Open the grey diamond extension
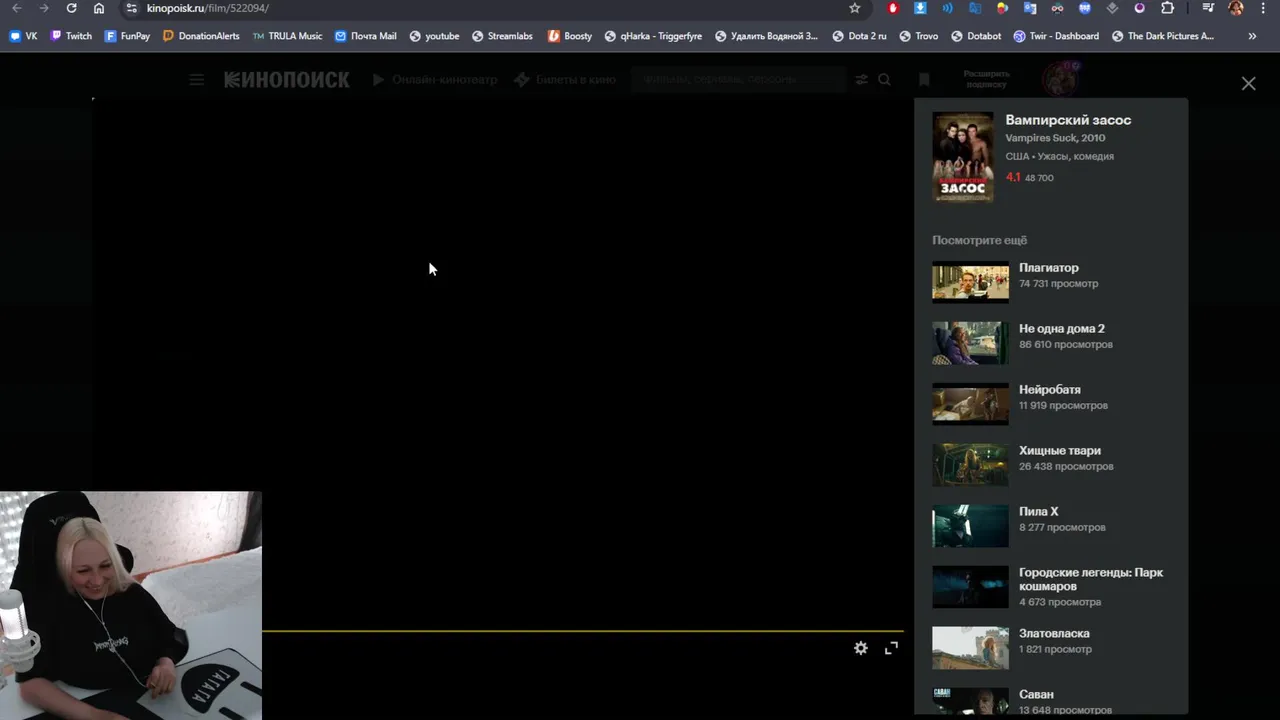1280x720 pixels. 1112,8
